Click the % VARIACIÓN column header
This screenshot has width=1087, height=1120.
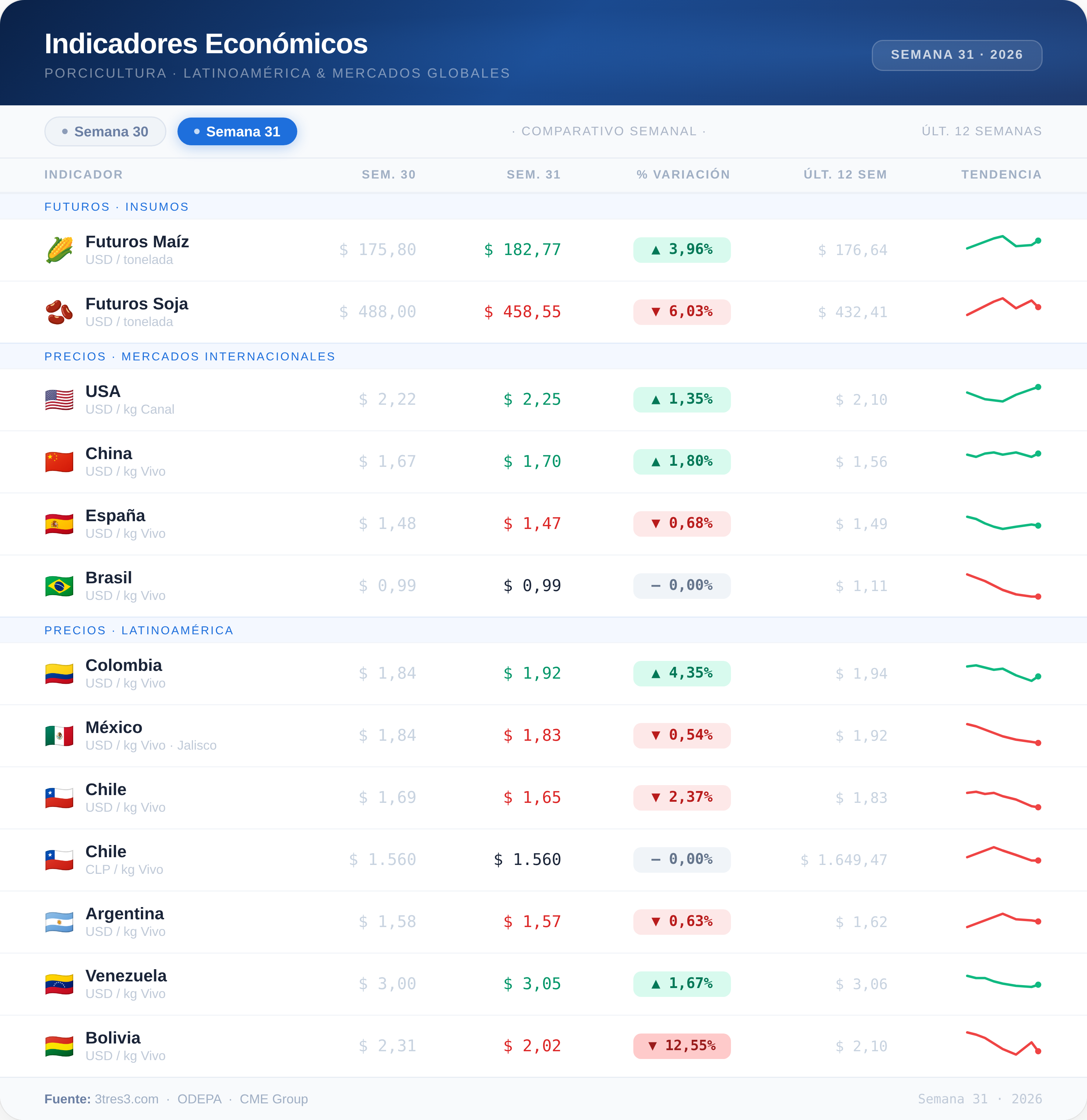pos(683,175)
